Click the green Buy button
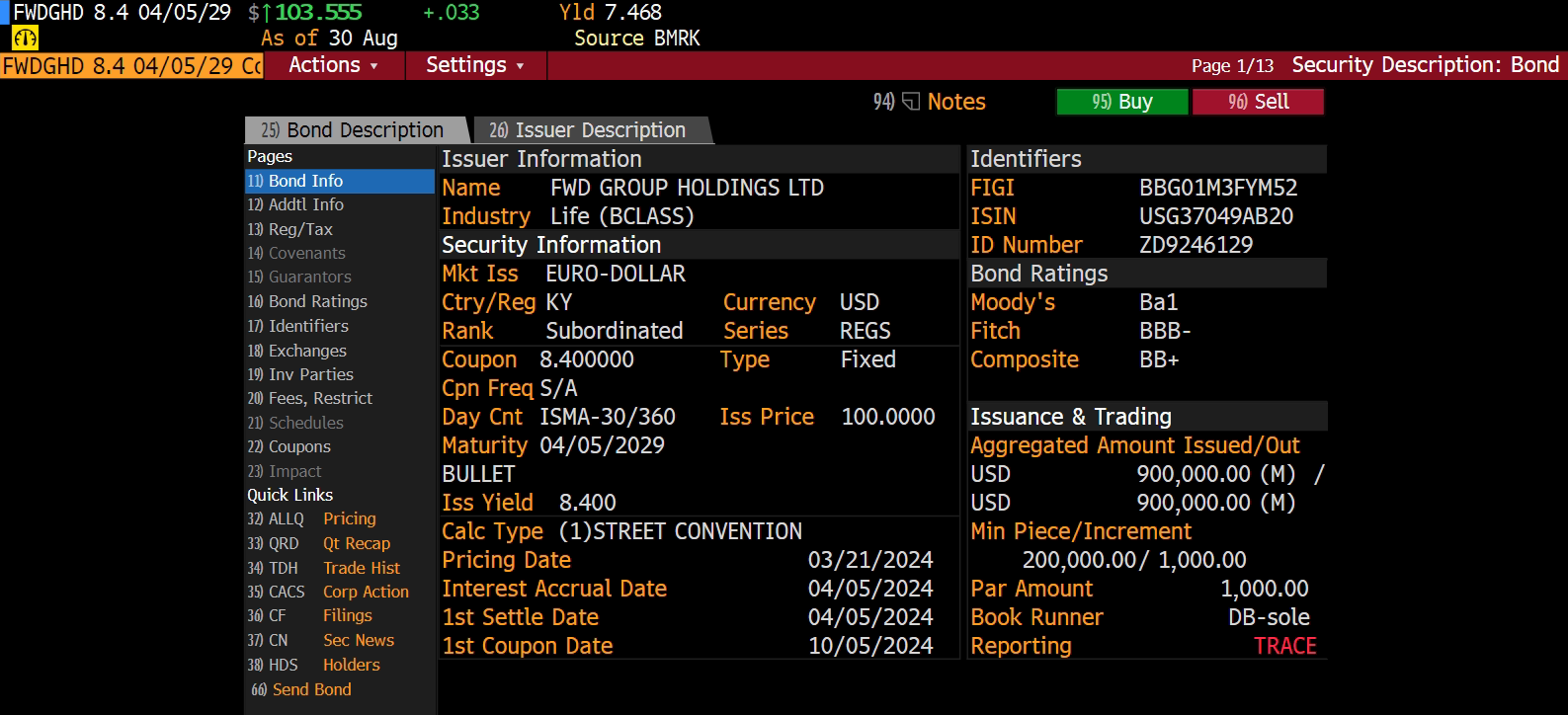 (x=1122, y=102)
